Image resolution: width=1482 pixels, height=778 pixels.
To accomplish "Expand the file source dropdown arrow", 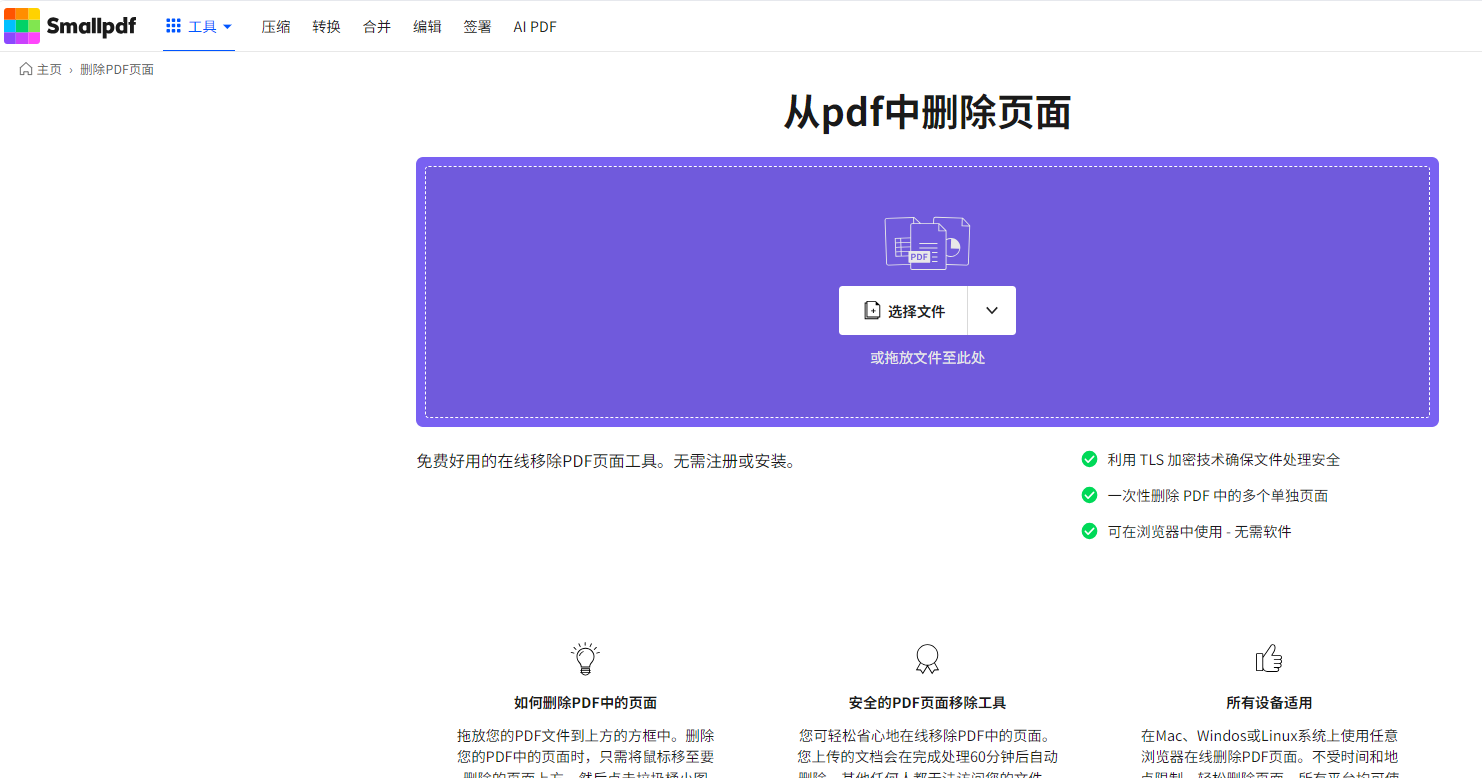I will pyautogui.click(x=991, y=311).
